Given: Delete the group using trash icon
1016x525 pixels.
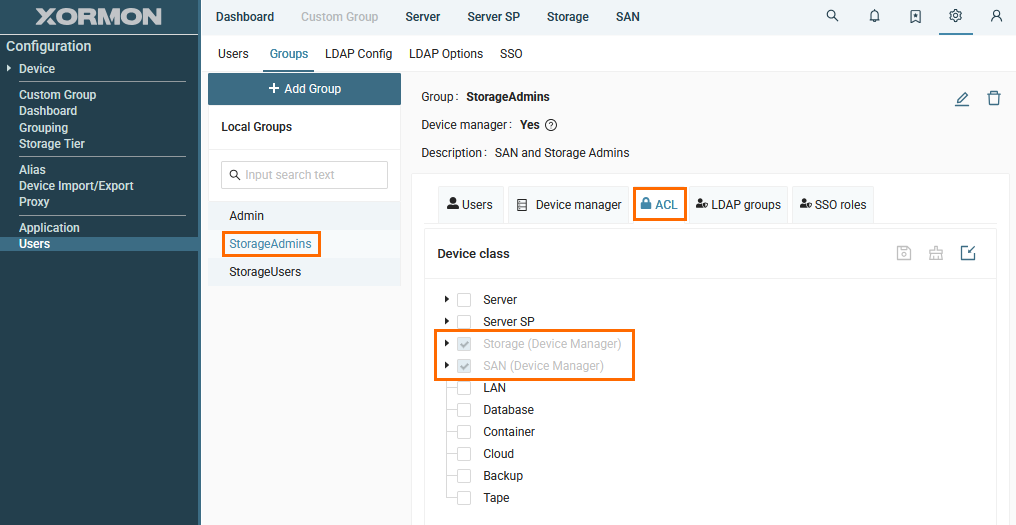Looking at the screenshot, I should tap(993, 98).
